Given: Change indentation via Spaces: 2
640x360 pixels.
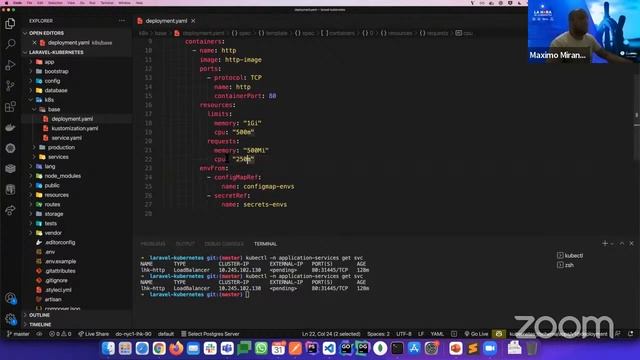Looking at the screenshot, I should pyautogui.click(x=378, y=334).
